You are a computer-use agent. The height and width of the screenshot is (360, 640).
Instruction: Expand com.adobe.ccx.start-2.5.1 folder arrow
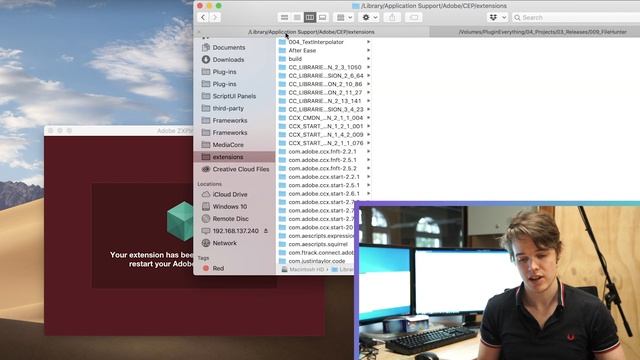(x=368, y=185)
